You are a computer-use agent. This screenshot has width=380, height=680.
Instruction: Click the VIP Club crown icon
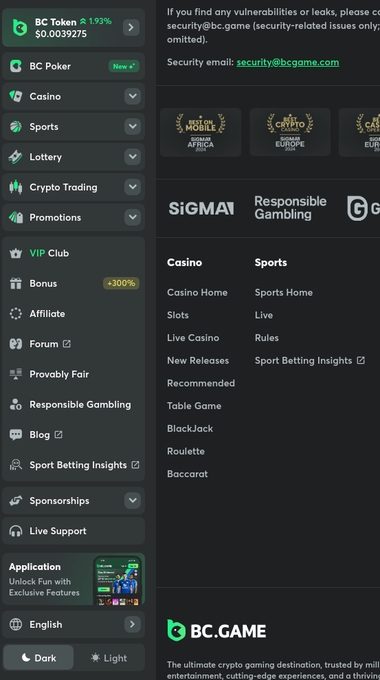pyautogui.click(x=16, y=253)
